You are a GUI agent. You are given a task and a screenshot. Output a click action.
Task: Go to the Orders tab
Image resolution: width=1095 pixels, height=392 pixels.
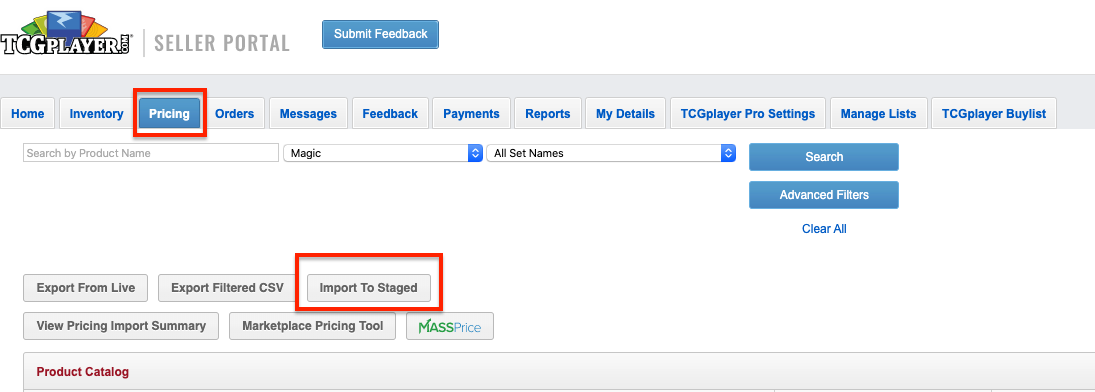pos(235,114)
